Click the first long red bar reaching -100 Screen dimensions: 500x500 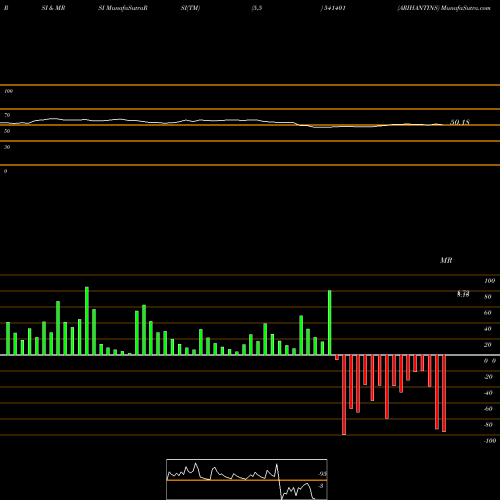point(344,395)
